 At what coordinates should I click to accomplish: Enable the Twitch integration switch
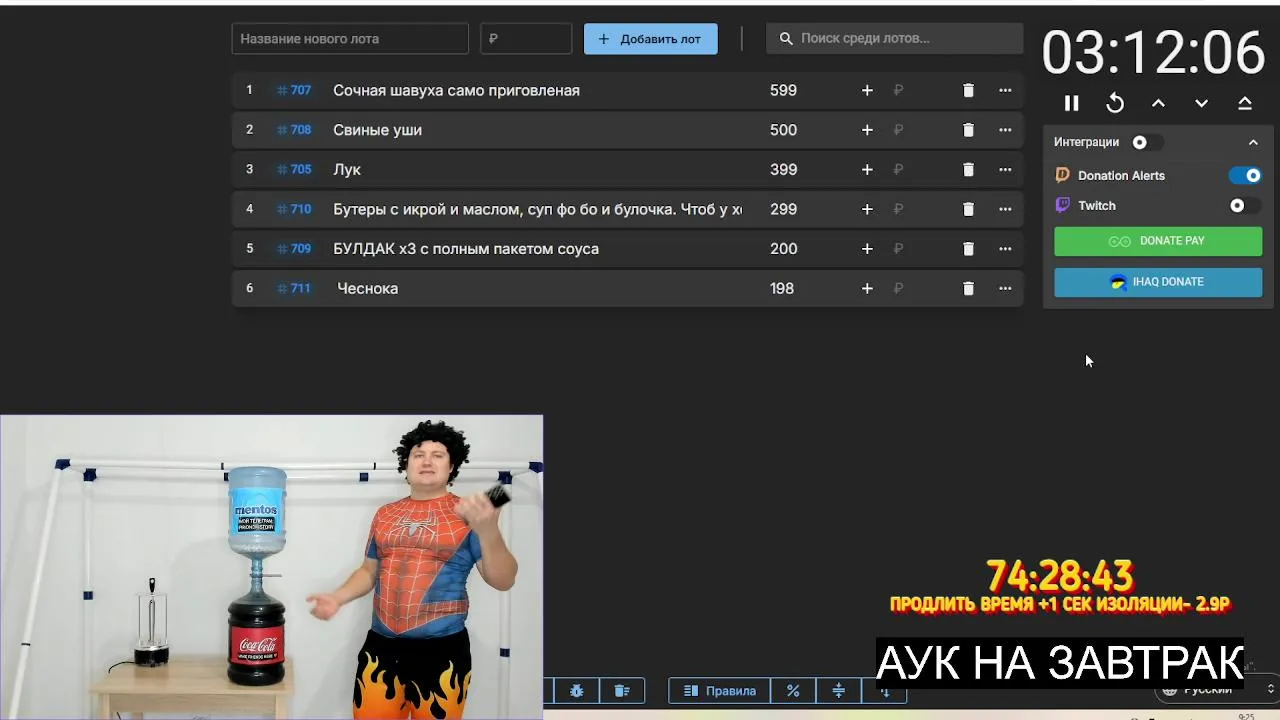pyautogui.click(x=1245, y=205)
